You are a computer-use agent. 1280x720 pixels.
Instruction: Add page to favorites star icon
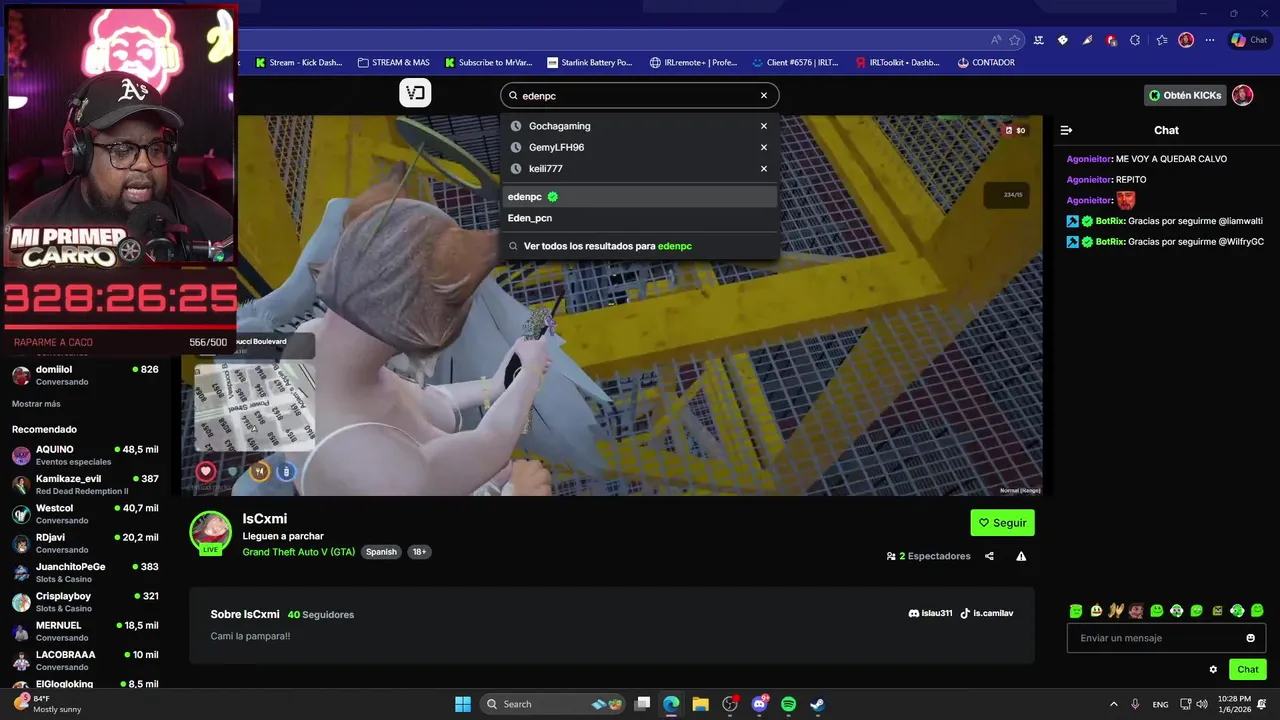tap(1015, 40)
